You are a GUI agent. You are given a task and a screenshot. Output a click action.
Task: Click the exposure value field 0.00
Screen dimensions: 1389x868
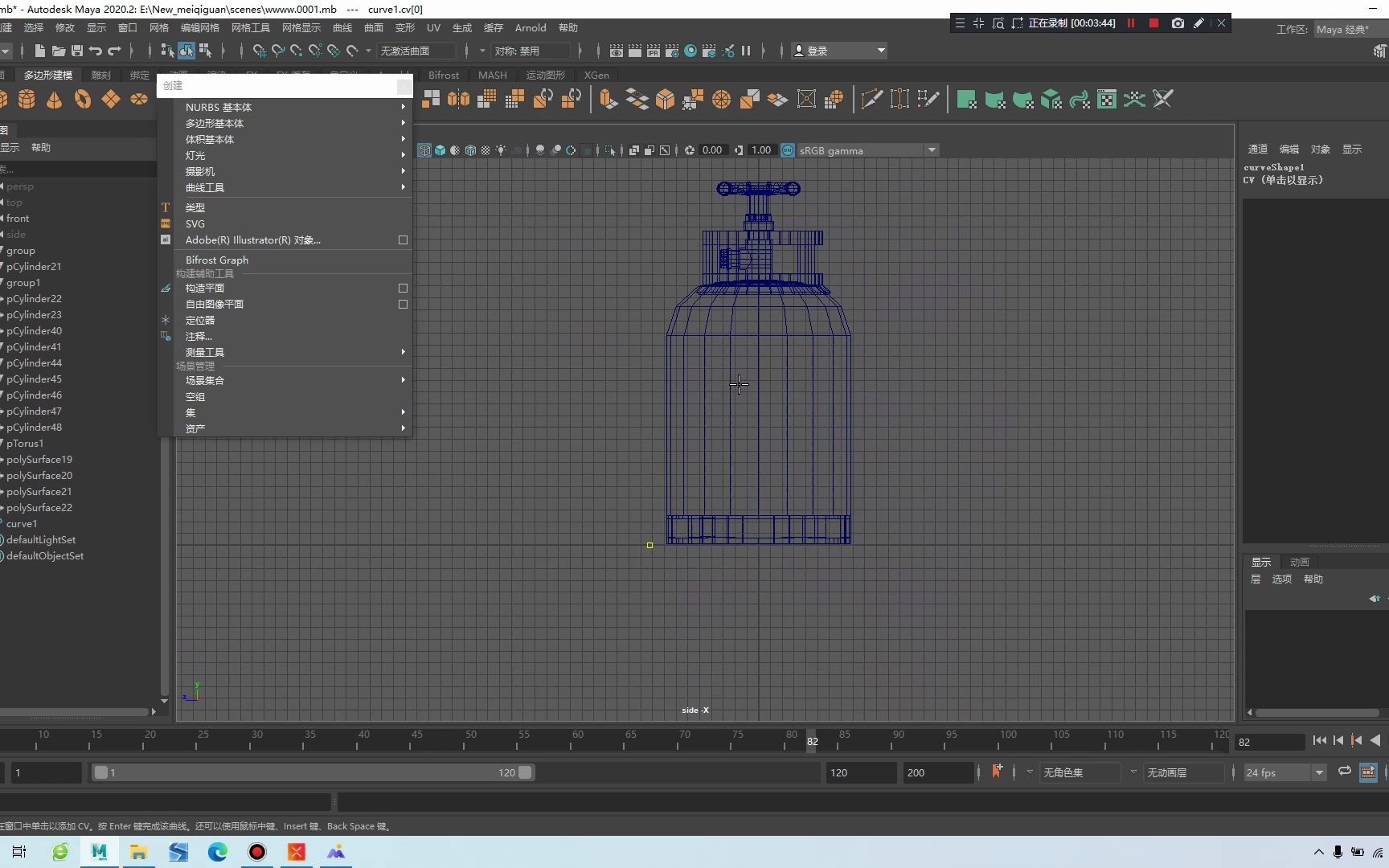[712, 150]
